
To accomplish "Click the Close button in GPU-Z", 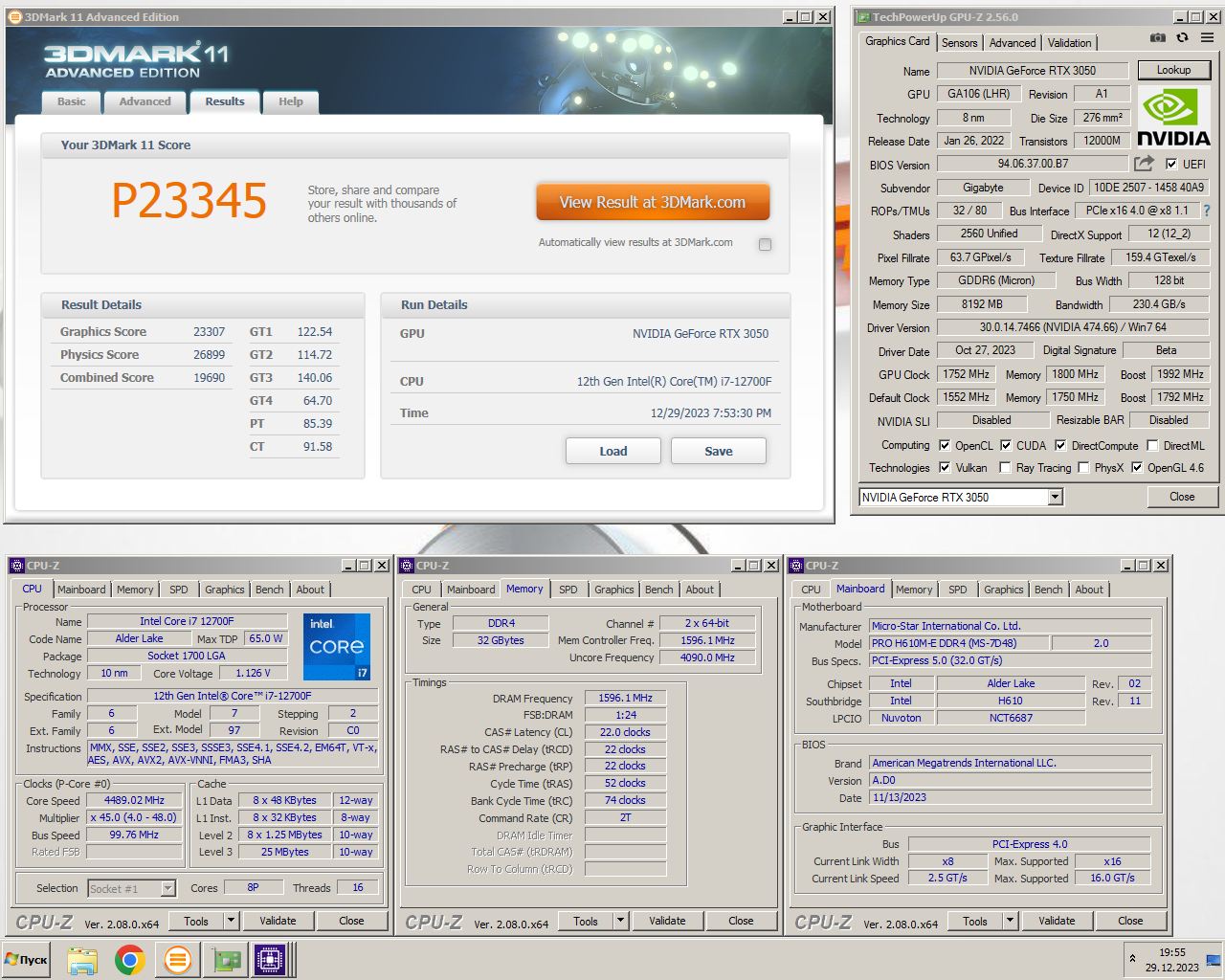I will point(1182,497).
